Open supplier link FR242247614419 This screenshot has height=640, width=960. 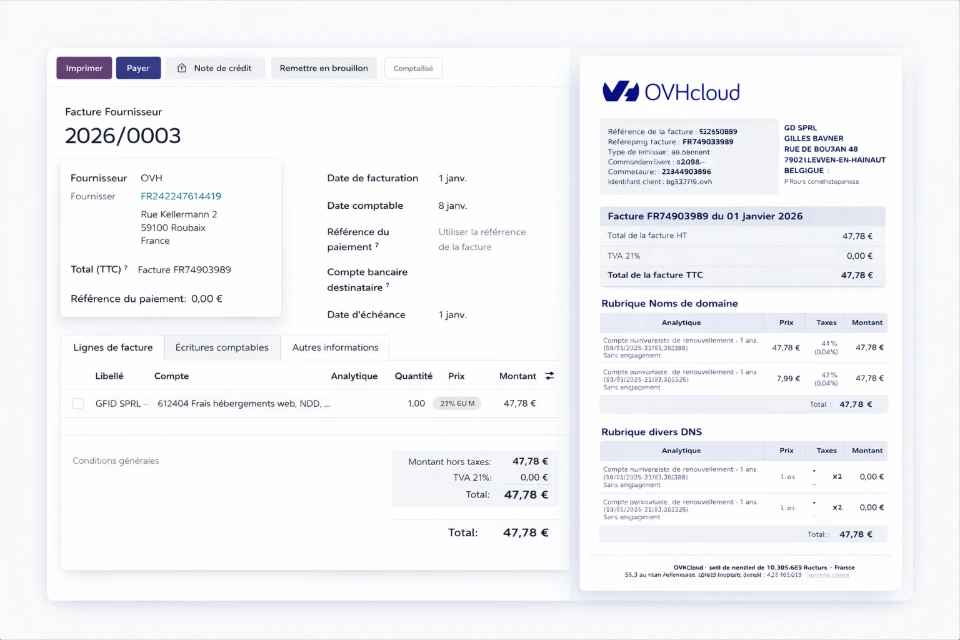pos(181,196)
